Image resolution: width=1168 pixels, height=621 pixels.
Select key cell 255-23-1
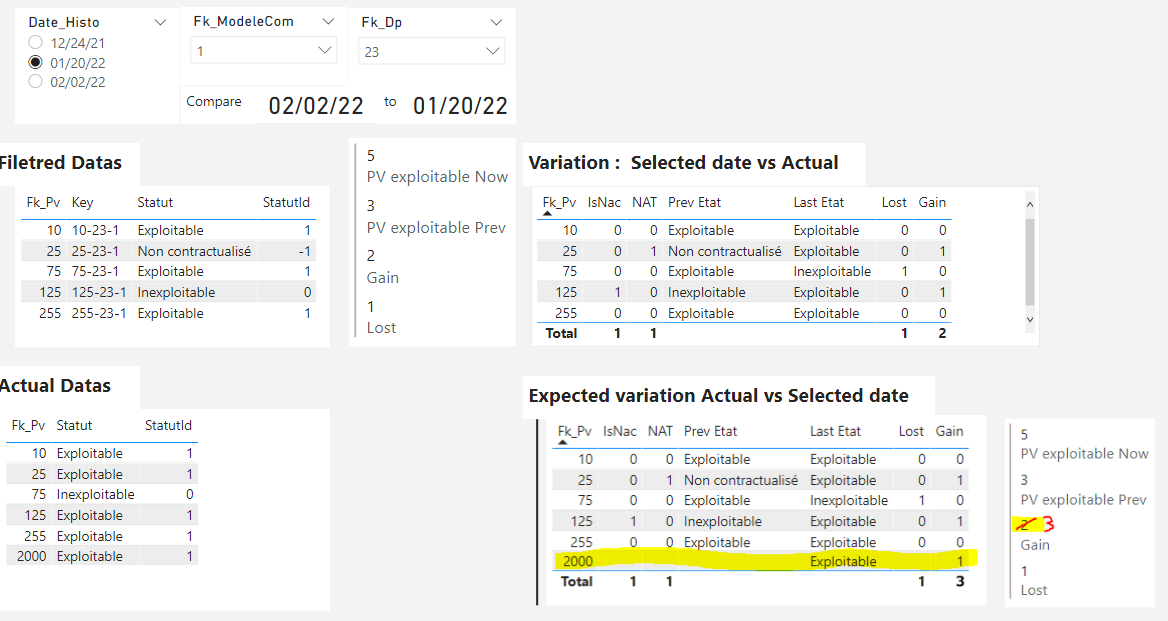pyautogui.click(x=99, y=313)
